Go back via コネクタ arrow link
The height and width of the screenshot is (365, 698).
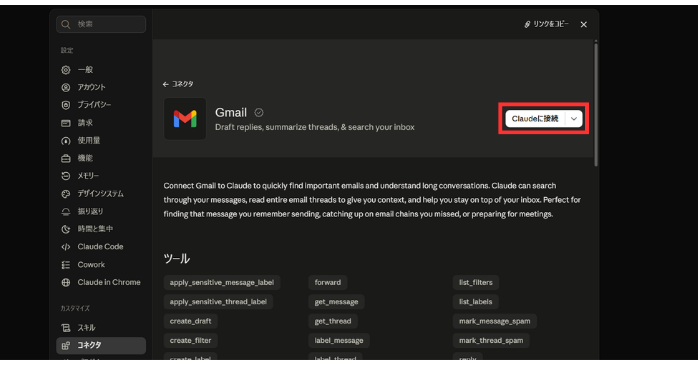click(x=178, y=84)
